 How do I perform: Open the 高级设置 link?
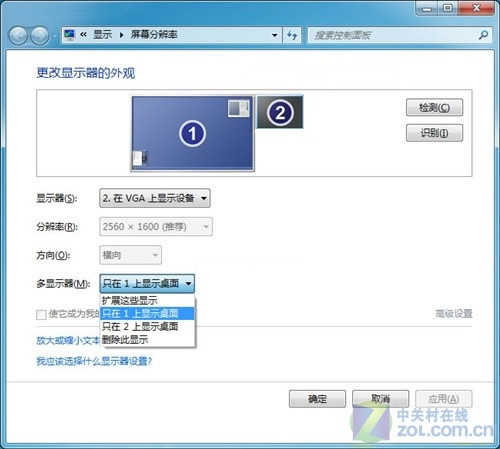click(x=454, y=314)
